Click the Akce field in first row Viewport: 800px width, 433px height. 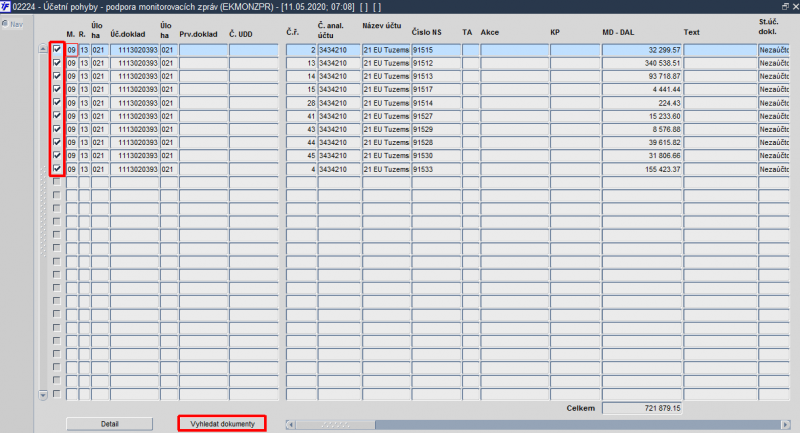(514, 50)
